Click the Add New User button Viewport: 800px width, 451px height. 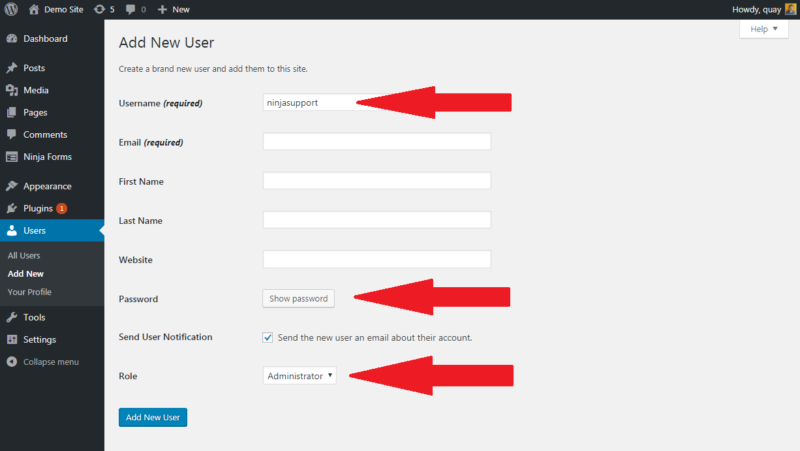(x=153, y=417)
